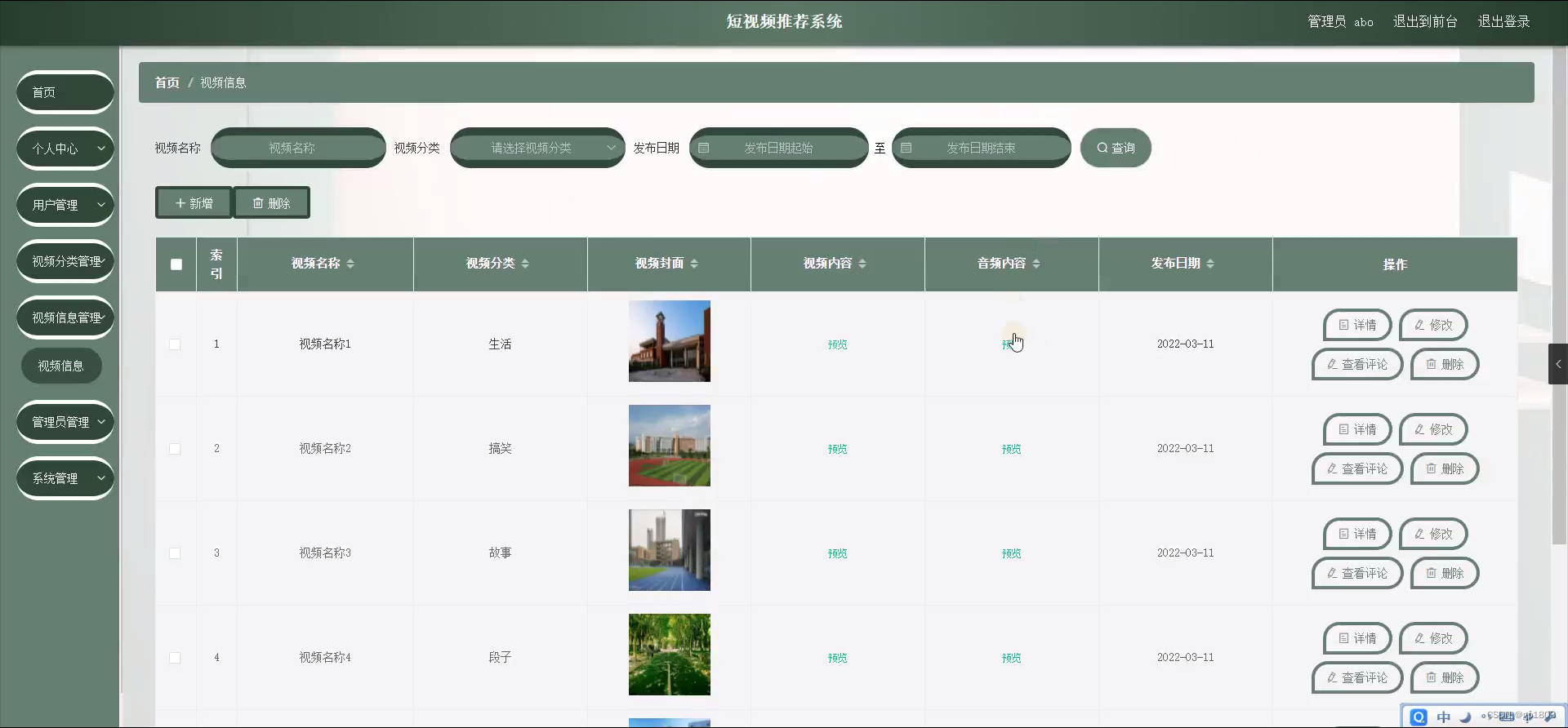Preview 视频内容 for 视频名称3

[837, 553]
